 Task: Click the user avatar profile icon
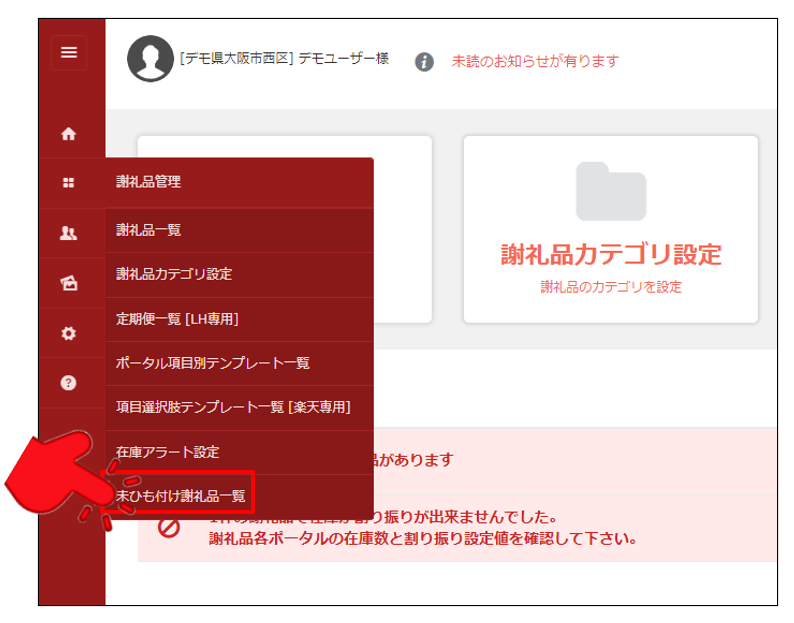pyautogui.click(x=150, y=60)
